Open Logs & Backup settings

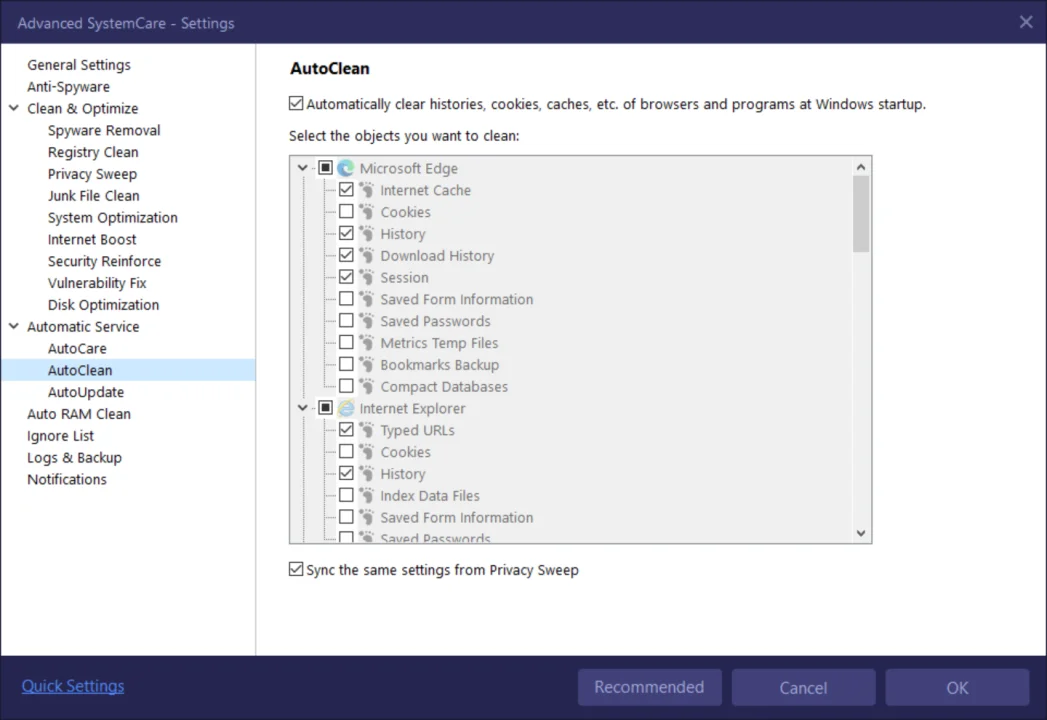[74, 458]
